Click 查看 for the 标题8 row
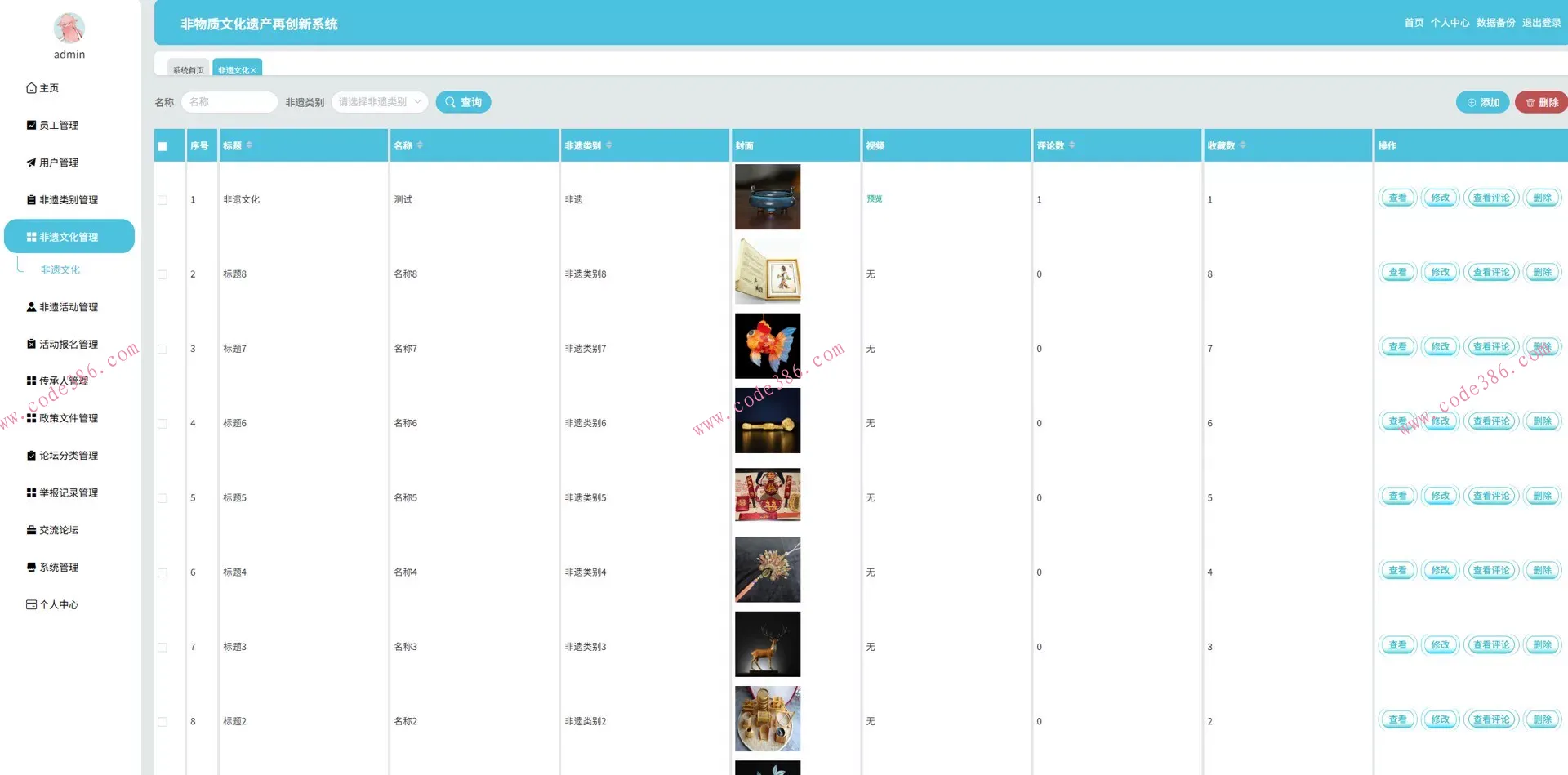The height and width of the screenshot is (775, 1568). (1398, 273)
